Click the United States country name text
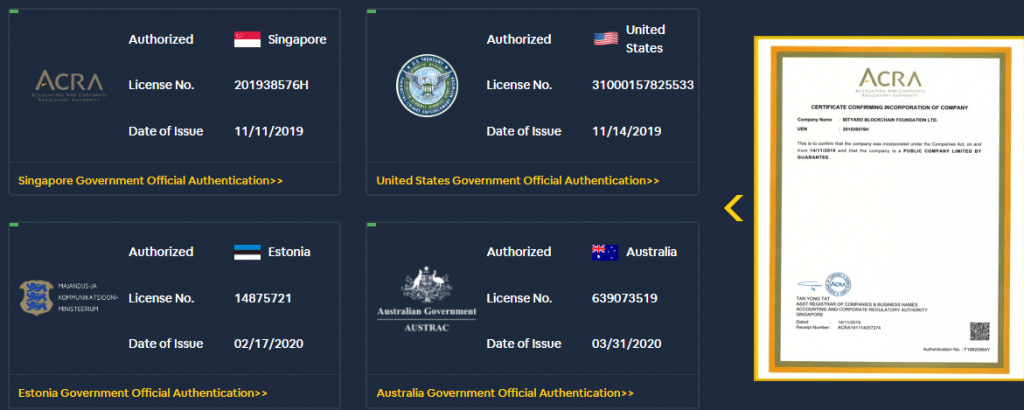This screenshot has height=410, width=1024. coord(645,39)
